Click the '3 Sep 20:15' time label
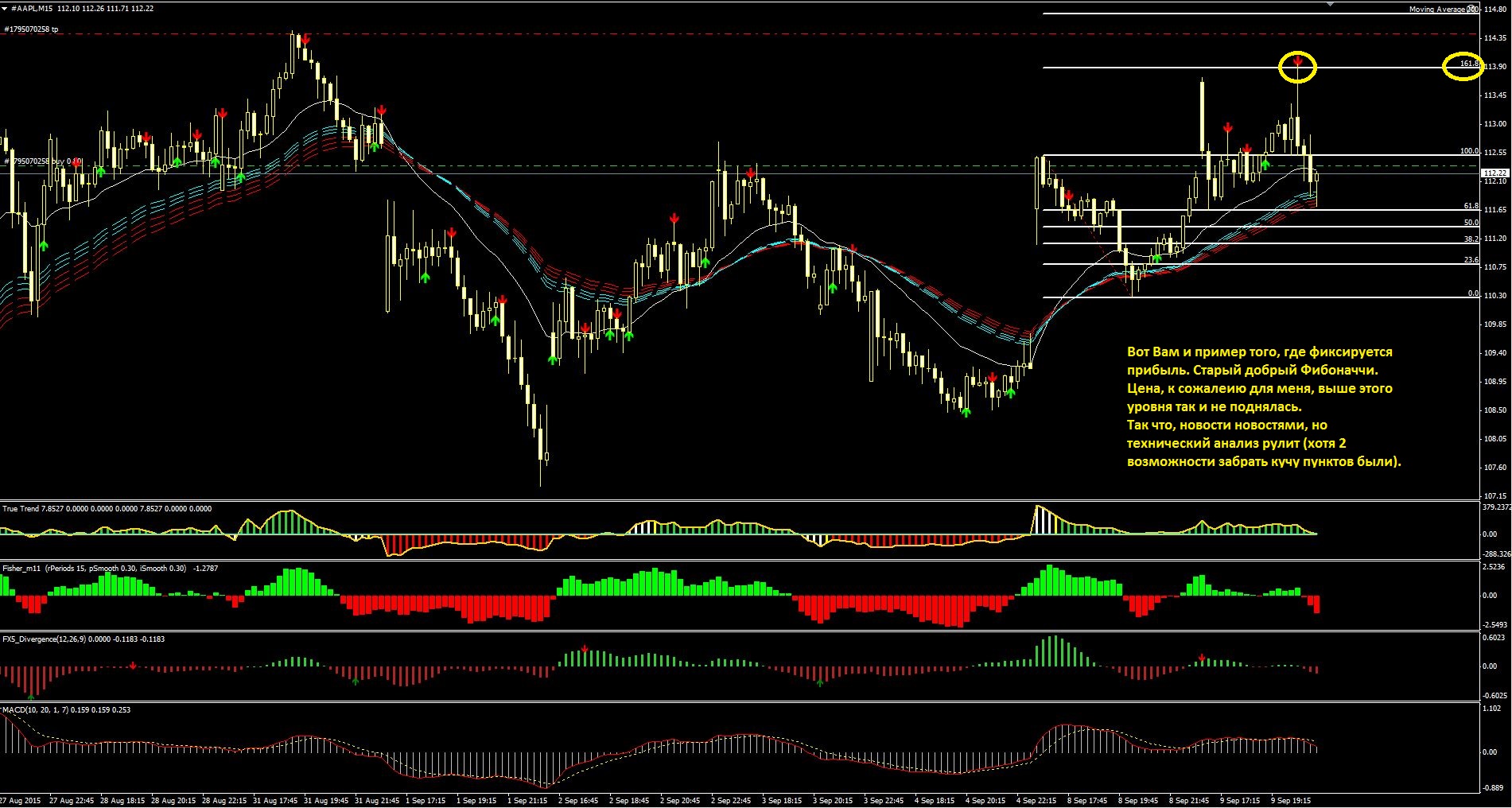This screenshot has width=1512, height=808. tap(833, 801)
